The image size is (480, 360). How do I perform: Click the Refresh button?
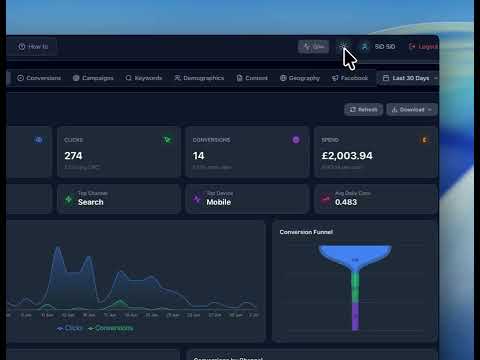point(363,110)
